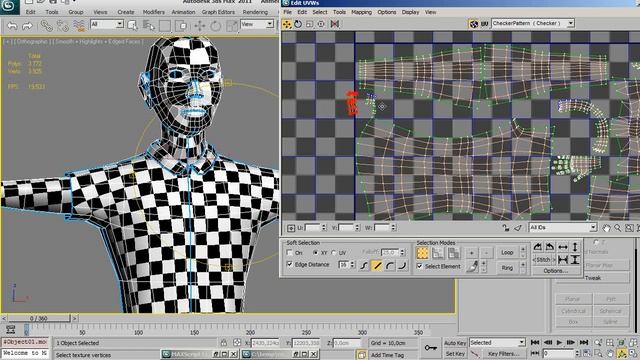Screen dimensions: 640x360
Task: Activate the Select and Scale tool
Action: pyautogui.click(x=232, y=26)
